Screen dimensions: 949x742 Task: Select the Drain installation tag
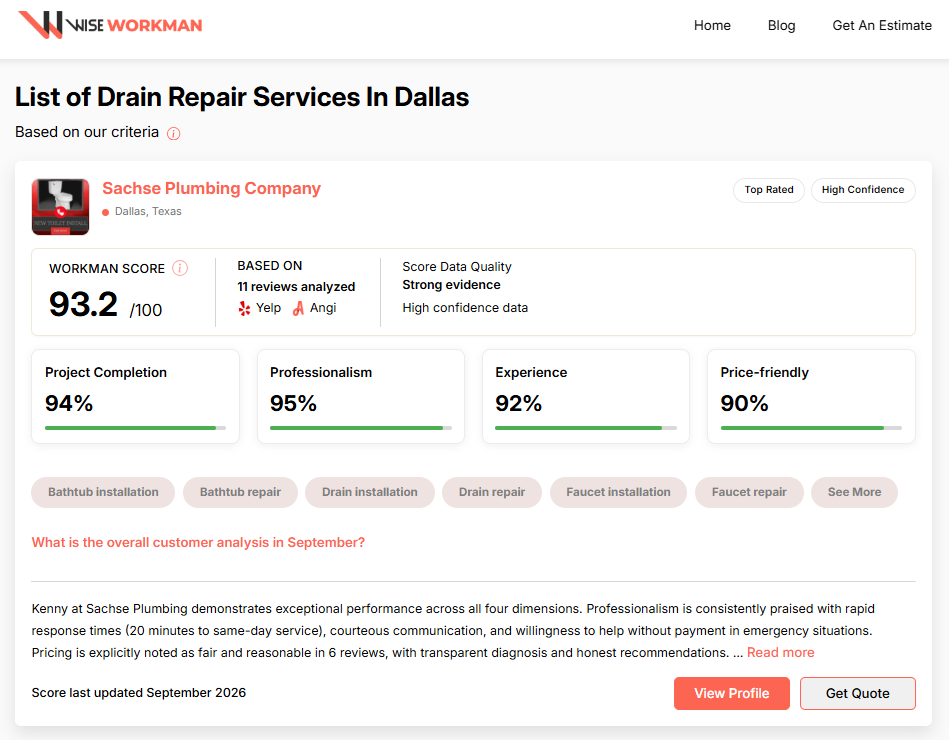[x=370, y=493]
